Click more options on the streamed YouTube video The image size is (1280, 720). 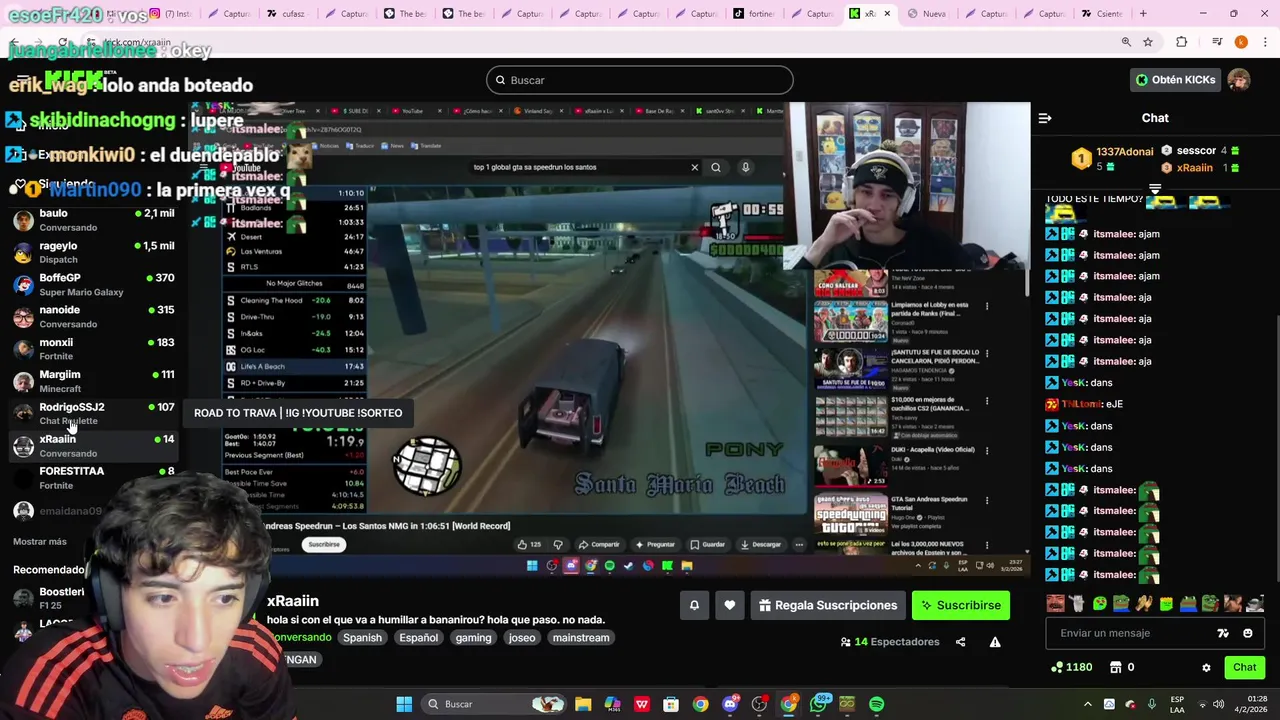tap(799, 544)
